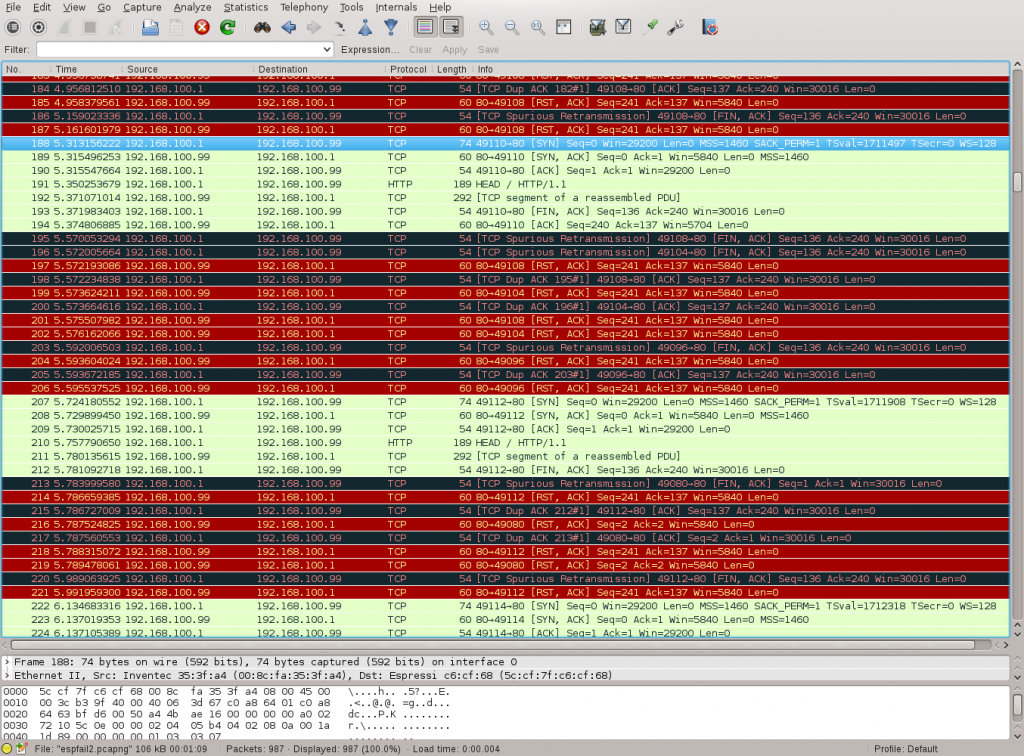Open the filter history dropdown arrow
1024x756 pixels.
[327, 49]
